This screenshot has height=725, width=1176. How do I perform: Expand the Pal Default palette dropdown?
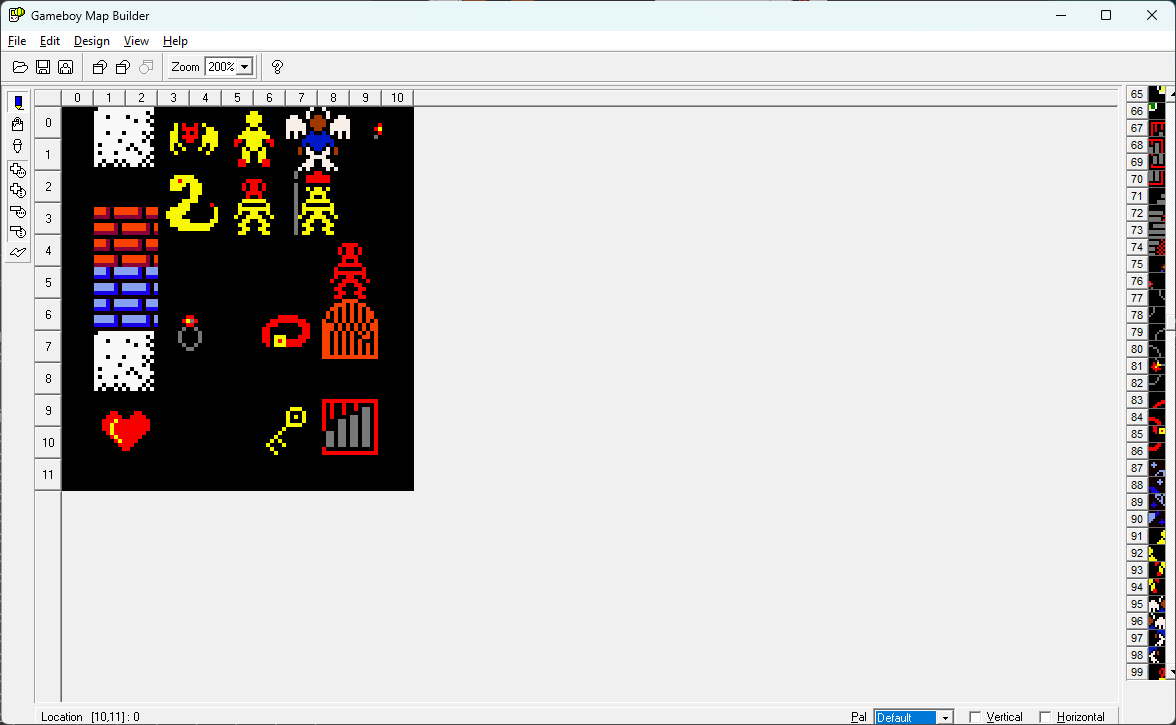pos(945,718)
